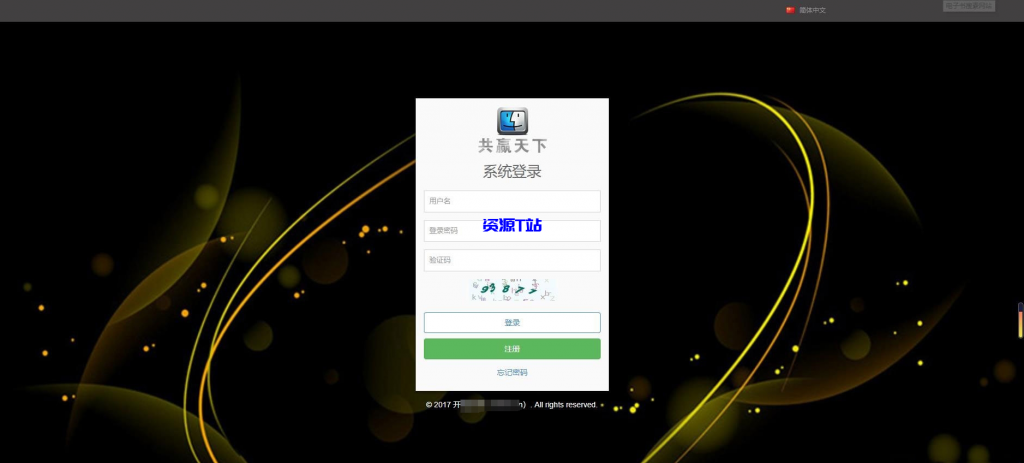This screenshot has height=463, width=1024.
Task: Click the orange scrollbar indicator on the right edge
Action: (1021, 321)
